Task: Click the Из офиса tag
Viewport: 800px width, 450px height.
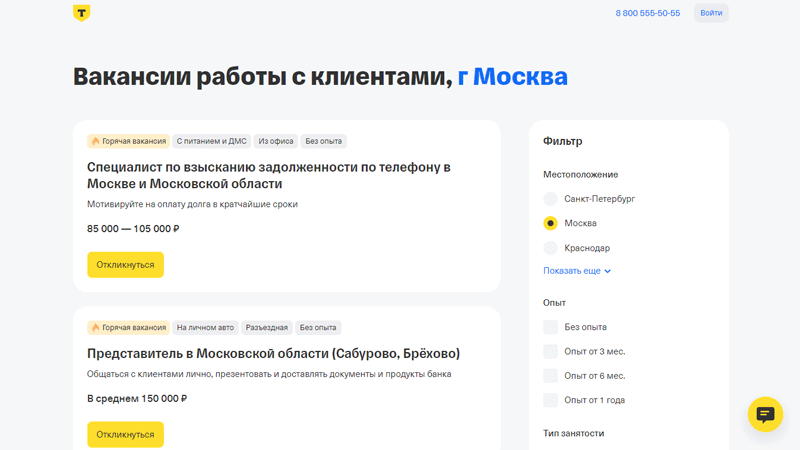Action: click(x=276, y=141)
